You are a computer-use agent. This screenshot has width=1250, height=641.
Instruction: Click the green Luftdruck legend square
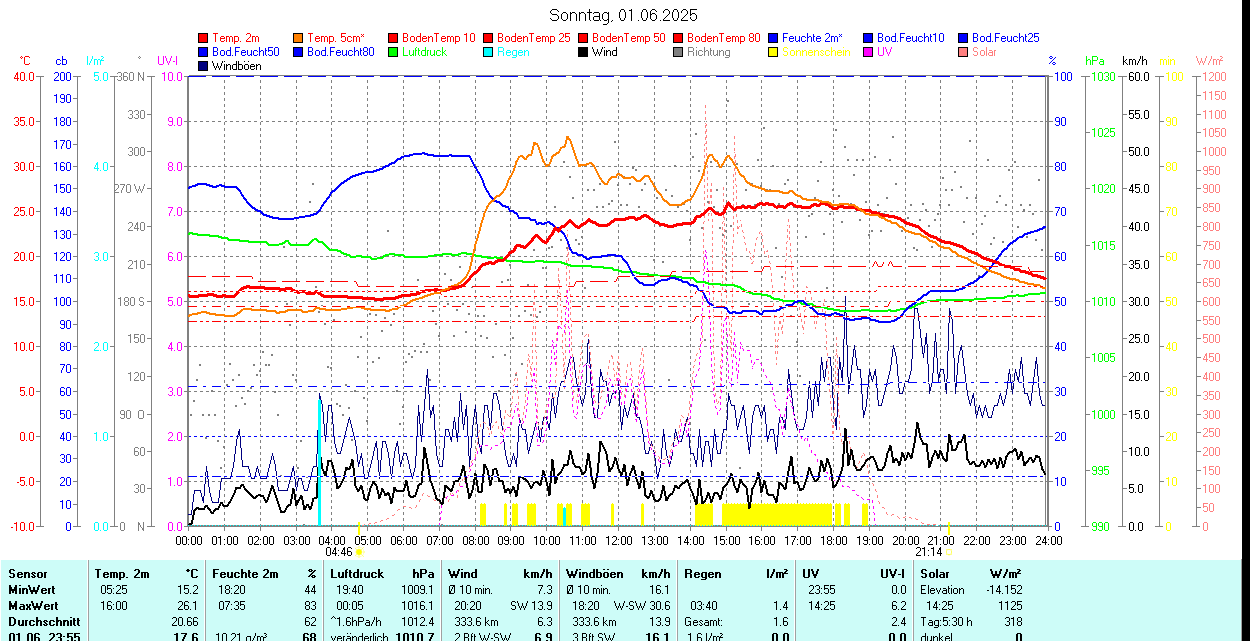[x=394, y=52]
